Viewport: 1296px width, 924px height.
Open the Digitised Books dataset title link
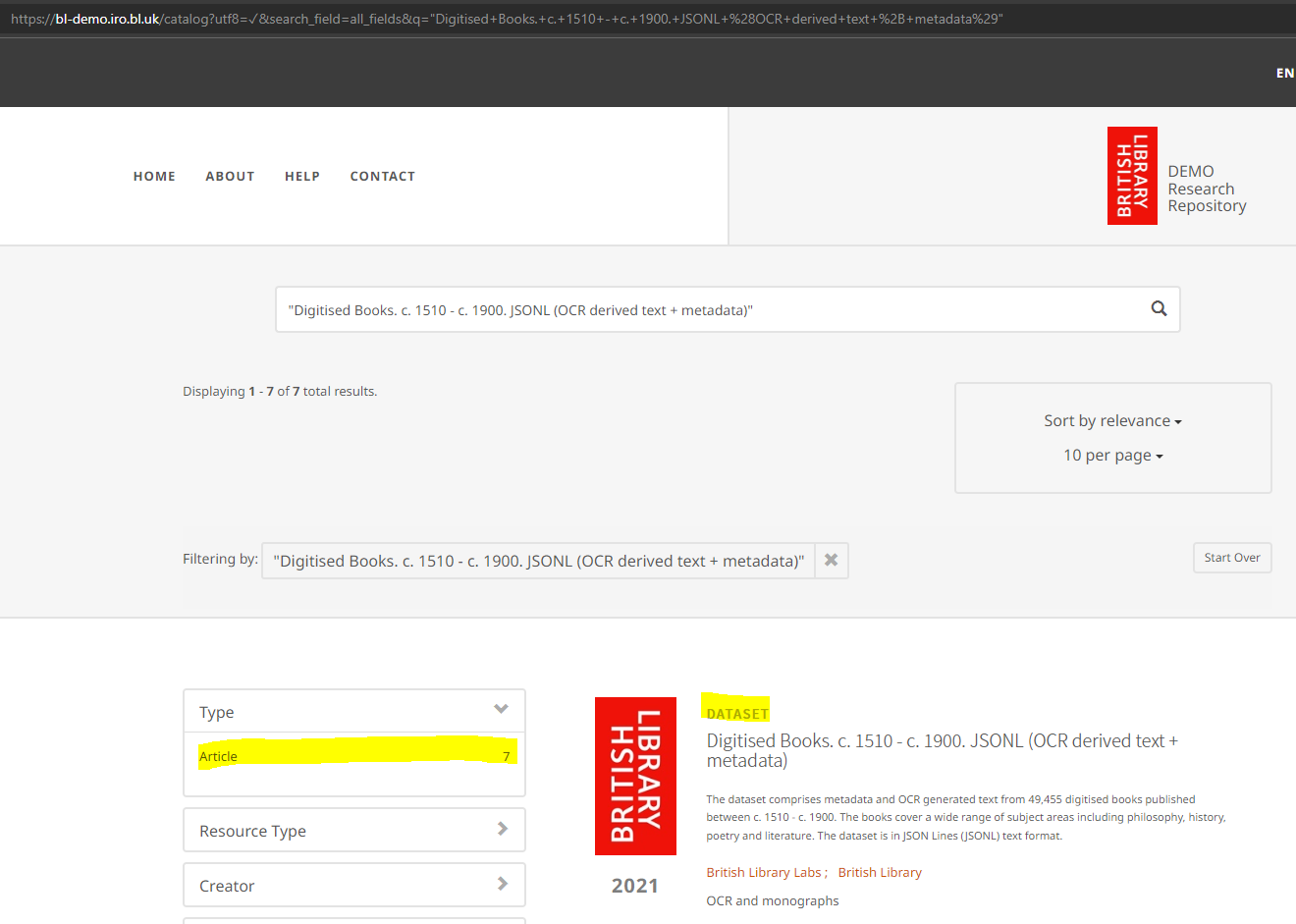coord(943,750)
